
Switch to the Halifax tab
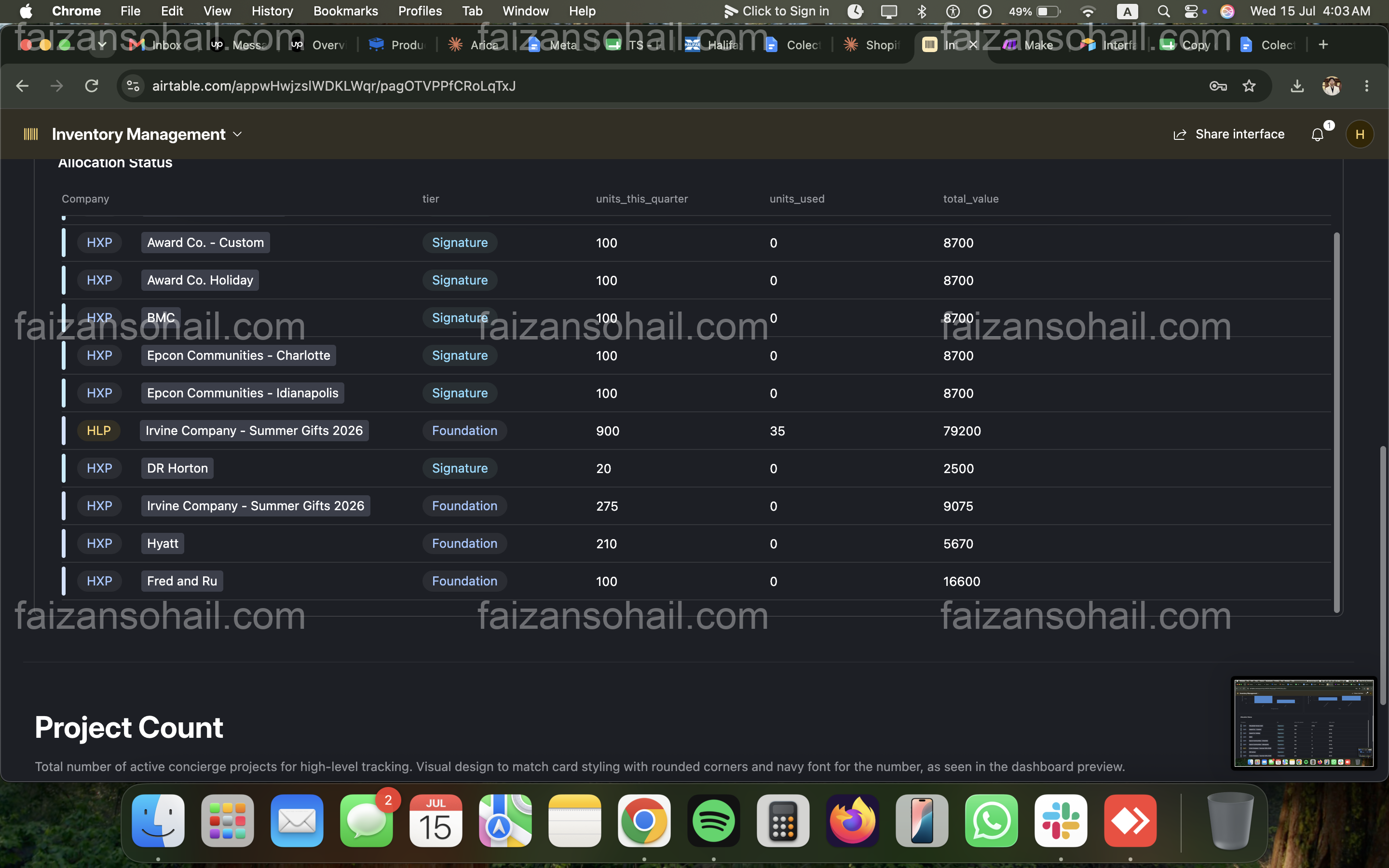click(713, 44)
